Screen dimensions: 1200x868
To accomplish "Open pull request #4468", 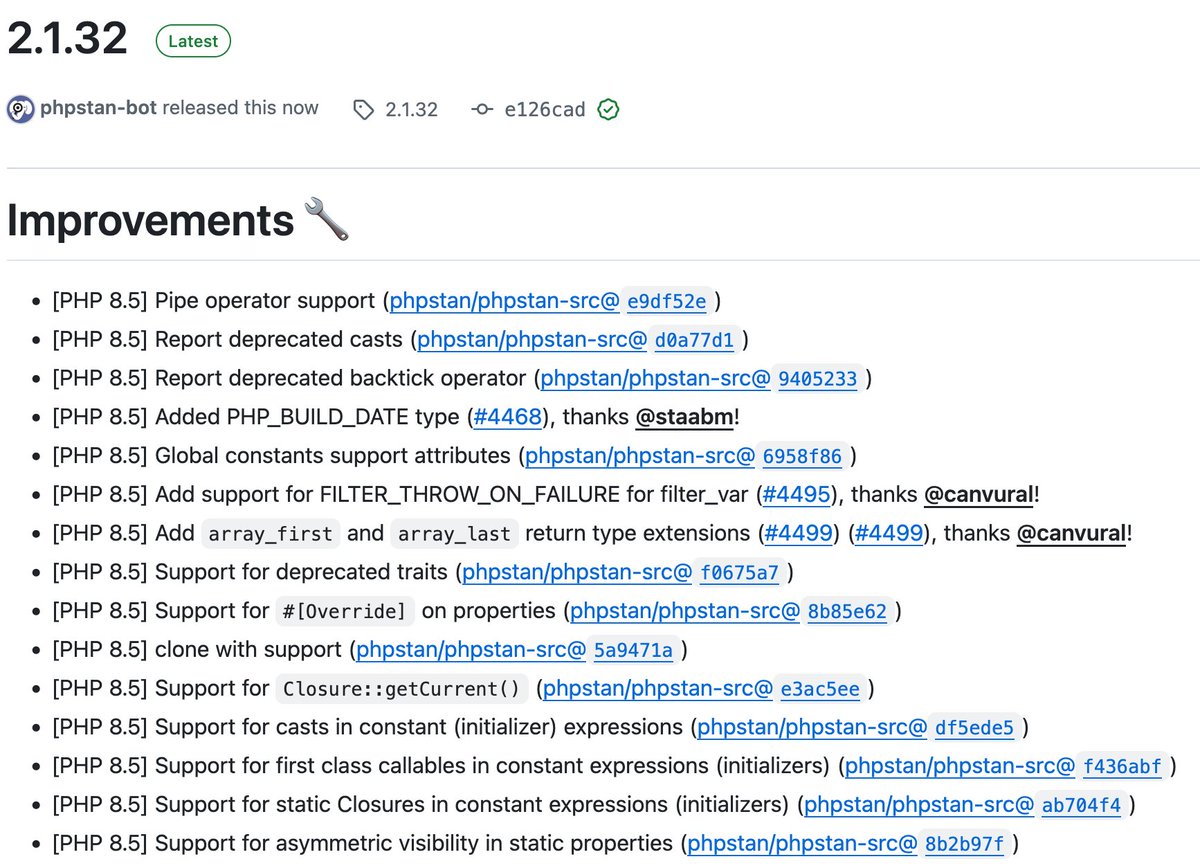I will pos(508,417).
